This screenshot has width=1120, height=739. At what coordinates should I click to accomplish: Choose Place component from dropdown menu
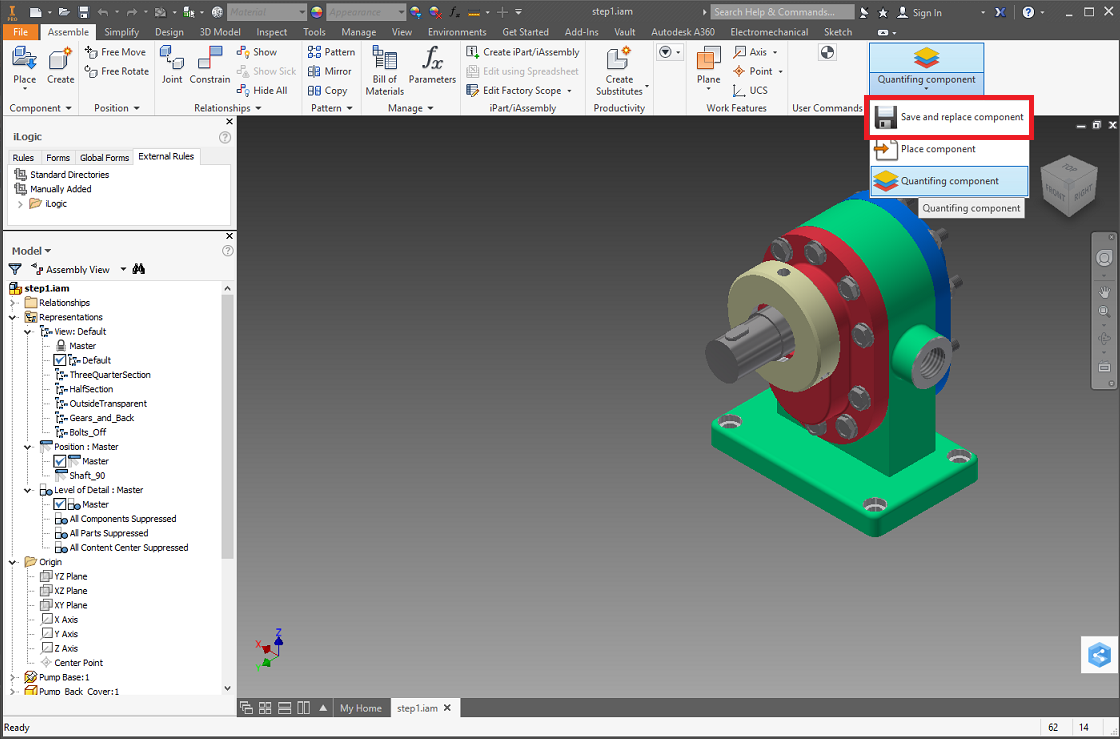tap(949, 149)
